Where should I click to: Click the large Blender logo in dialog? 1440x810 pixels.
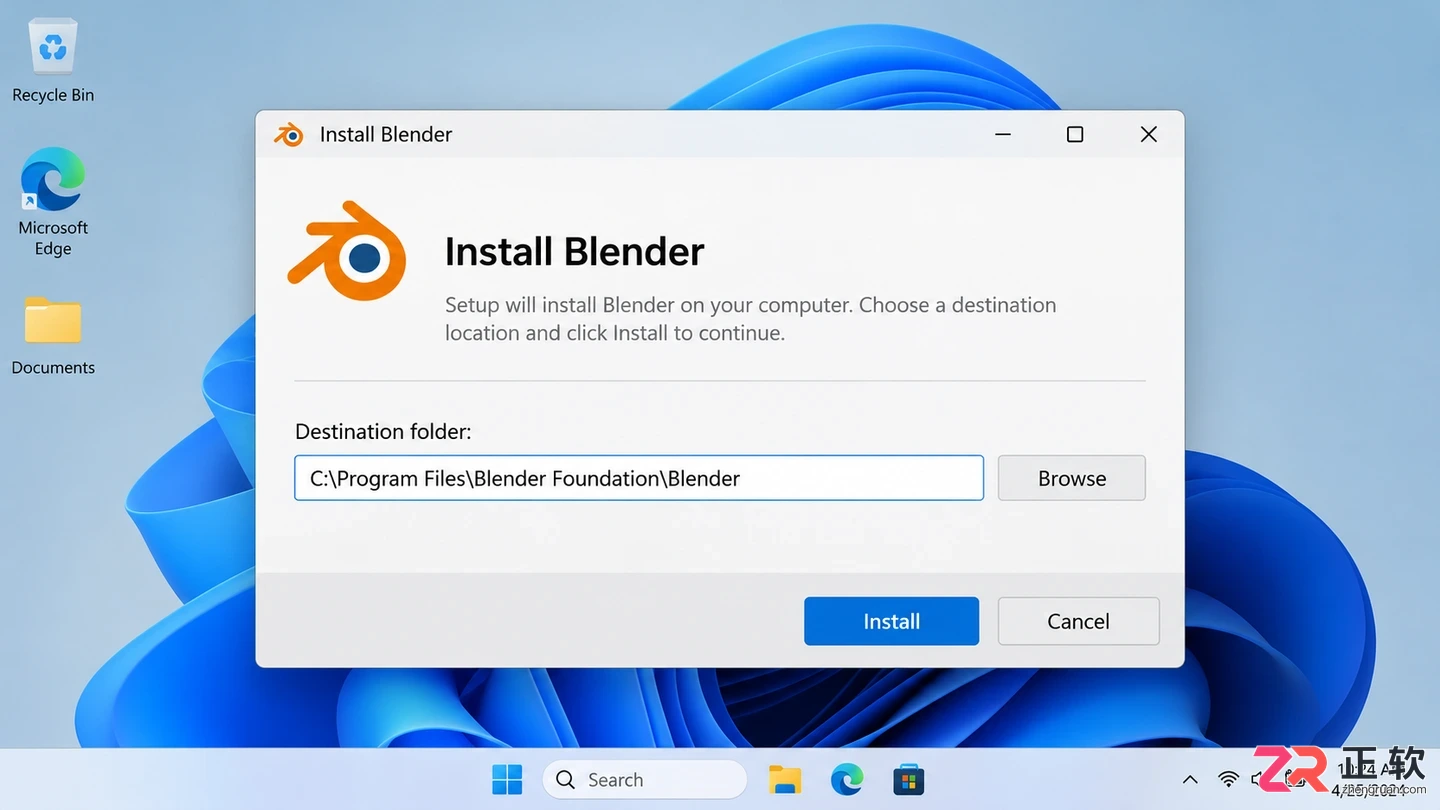tap(348, 251)
